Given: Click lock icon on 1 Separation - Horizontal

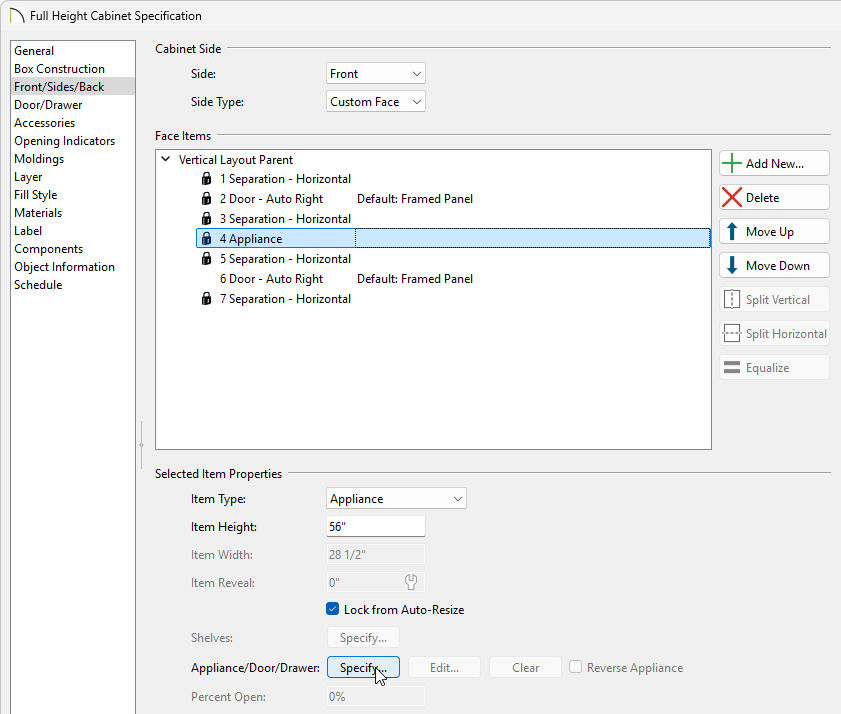Looking at the screenshot, I should [207, 179].
